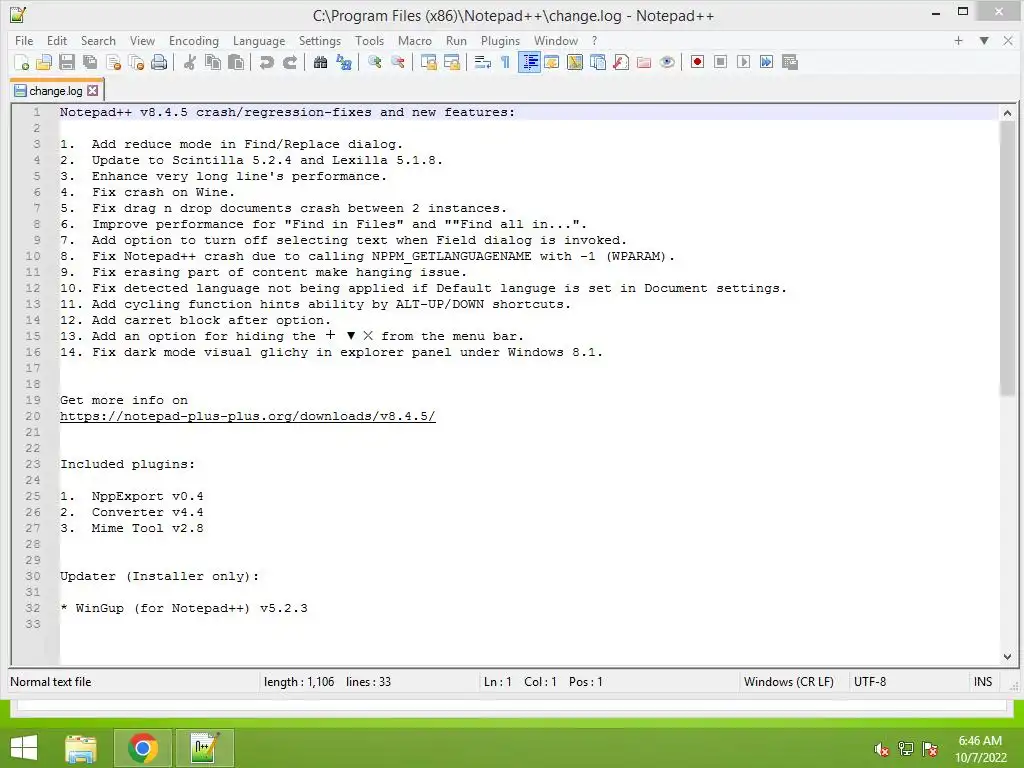Click the Zoom Out magnifier icon
Viewport: 1024px width, 768px height.
click(x=398, y=62)
